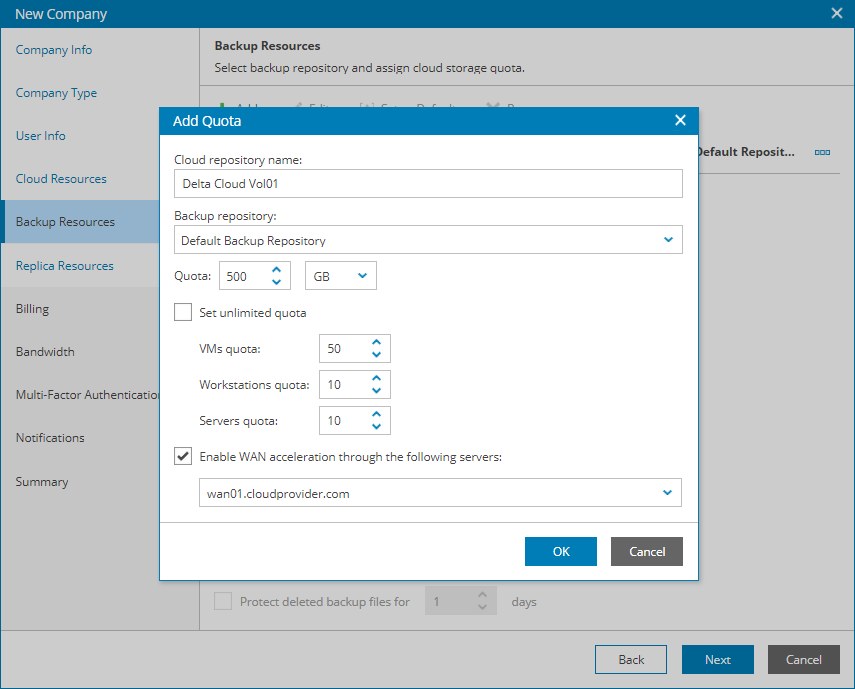Decrease Workstations quota using down arrow
The image size is (855, 689).
(x=376, y=391)
